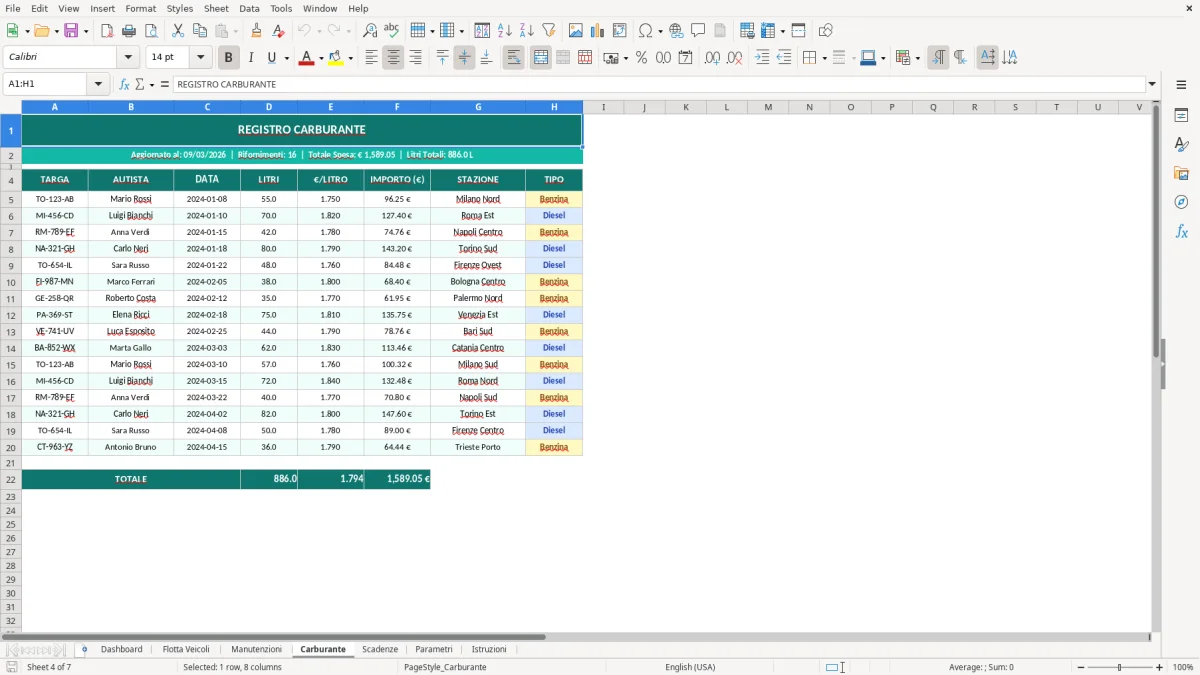Open the Font Color dropdown arrow
Image resolution: width=1200 pixels, height=675 pixels.
[321, 58]
